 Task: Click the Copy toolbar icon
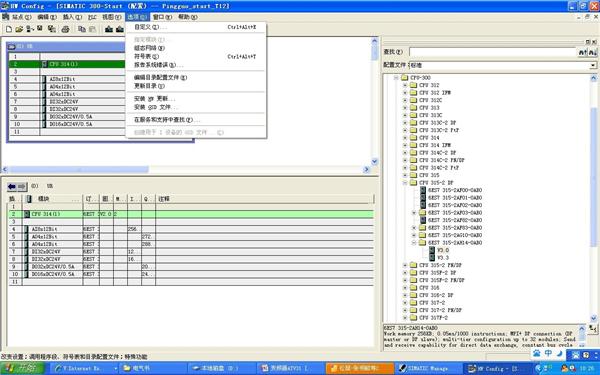click(x=81, y=29)
